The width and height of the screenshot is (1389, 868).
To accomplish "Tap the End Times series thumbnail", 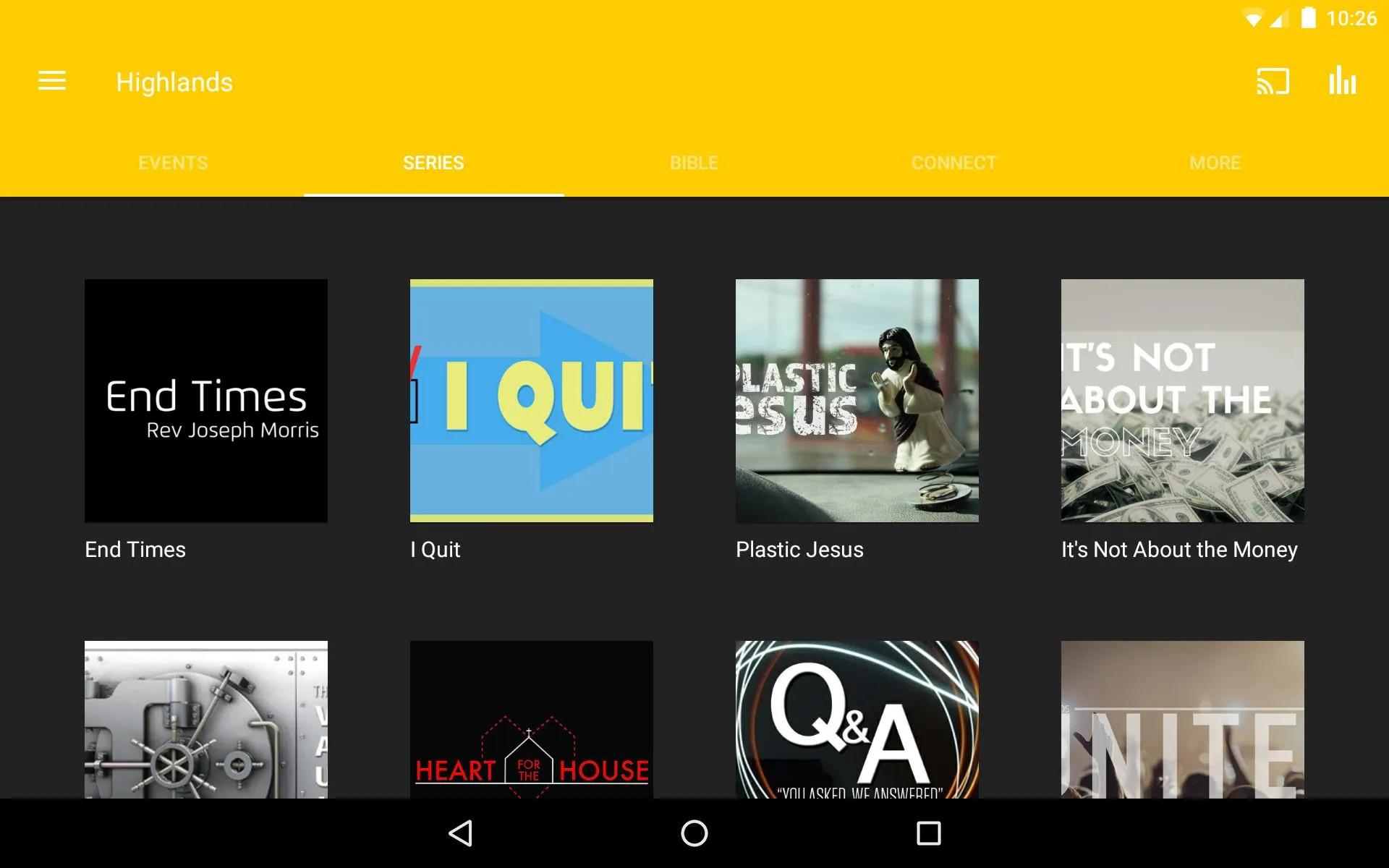I will pos(206,400).
